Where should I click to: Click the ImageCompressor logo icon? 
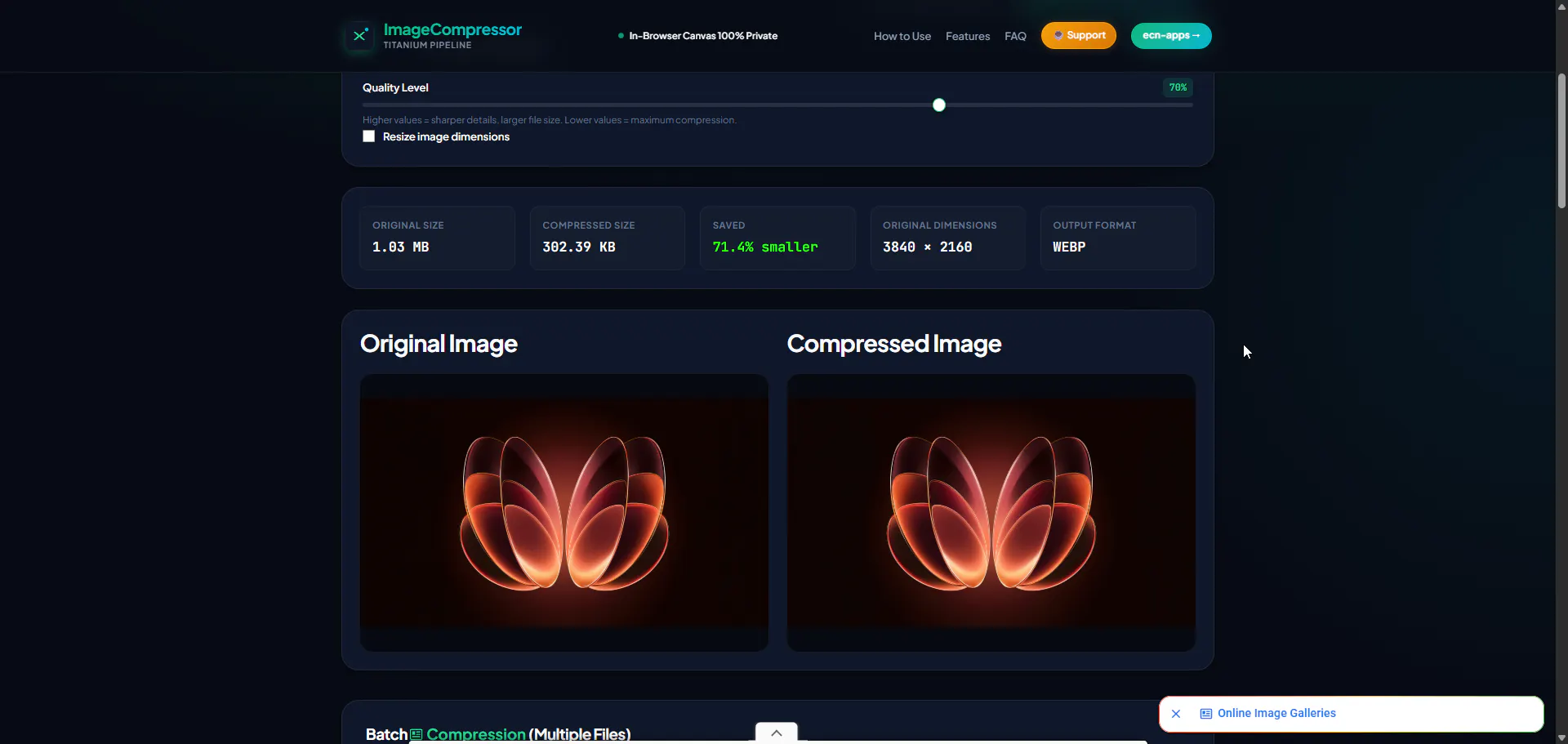(x=359, y=36)
